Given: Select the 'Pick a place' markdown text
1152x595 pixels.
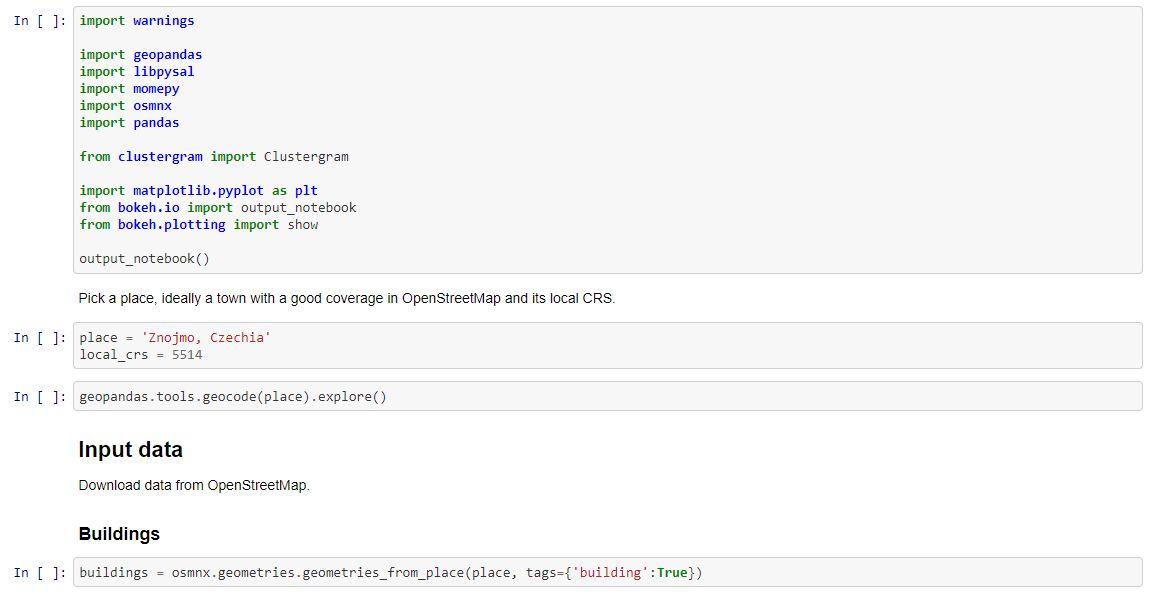Looking at the screenshot, I should [x=346, y=299].
